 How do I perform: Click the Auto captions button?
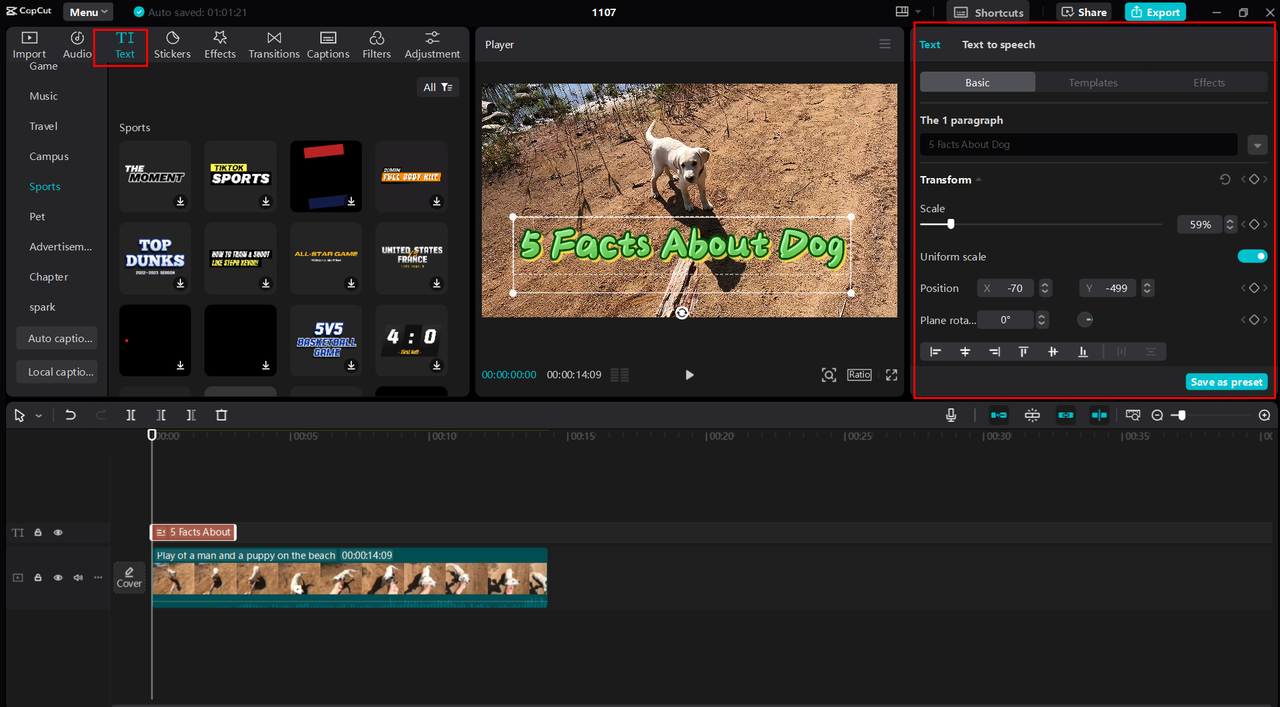coord(57,338)
